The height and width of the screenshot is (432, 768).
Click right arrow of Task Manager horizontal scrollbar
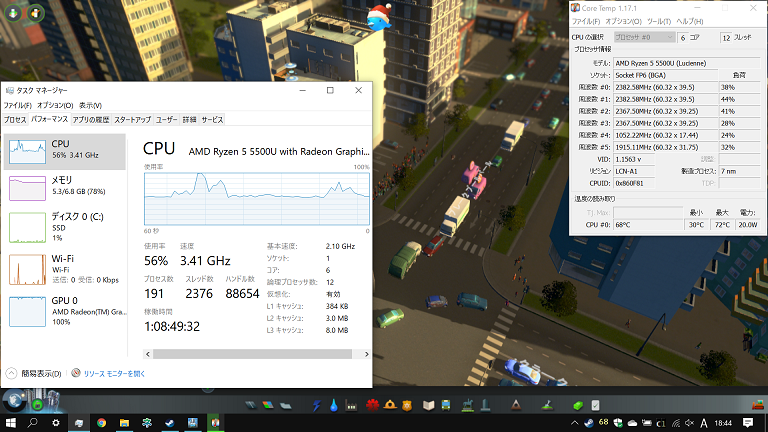[x=366, y=354]
